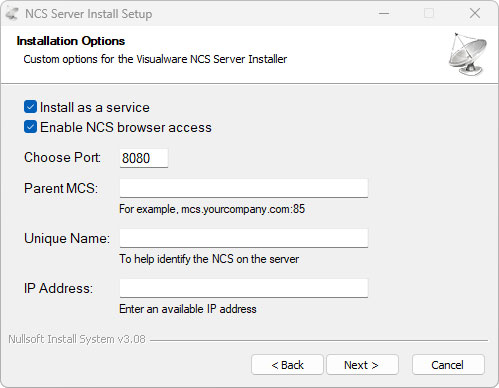The height and width of the screenshot is (388, 499).
Task: Cancel the NCS Server installation
Action: 448,365
